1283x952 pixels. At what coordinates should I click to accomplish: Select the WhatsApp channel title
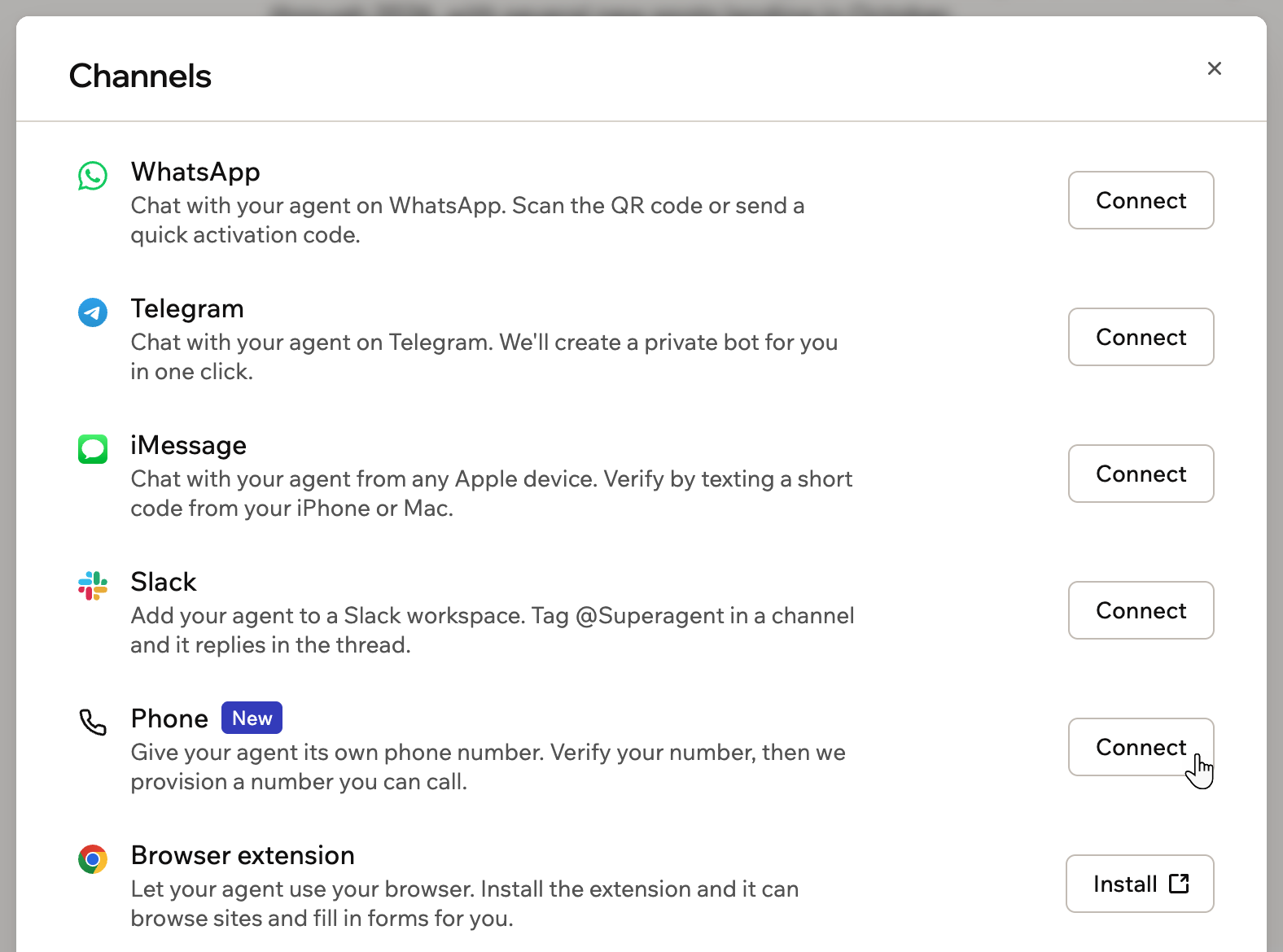(x=195, y=172)
